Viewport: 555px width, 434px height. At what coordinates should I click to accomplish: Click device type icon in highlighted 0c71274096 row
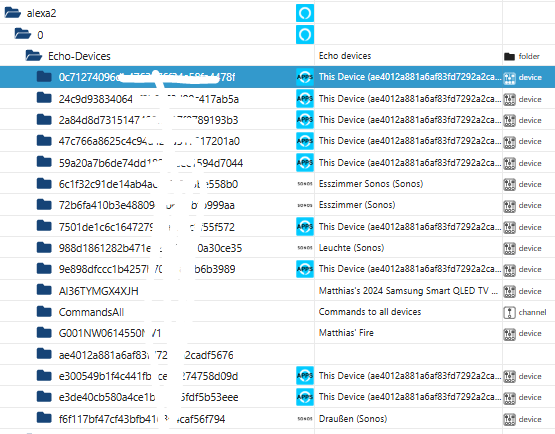tap(509, 78)
